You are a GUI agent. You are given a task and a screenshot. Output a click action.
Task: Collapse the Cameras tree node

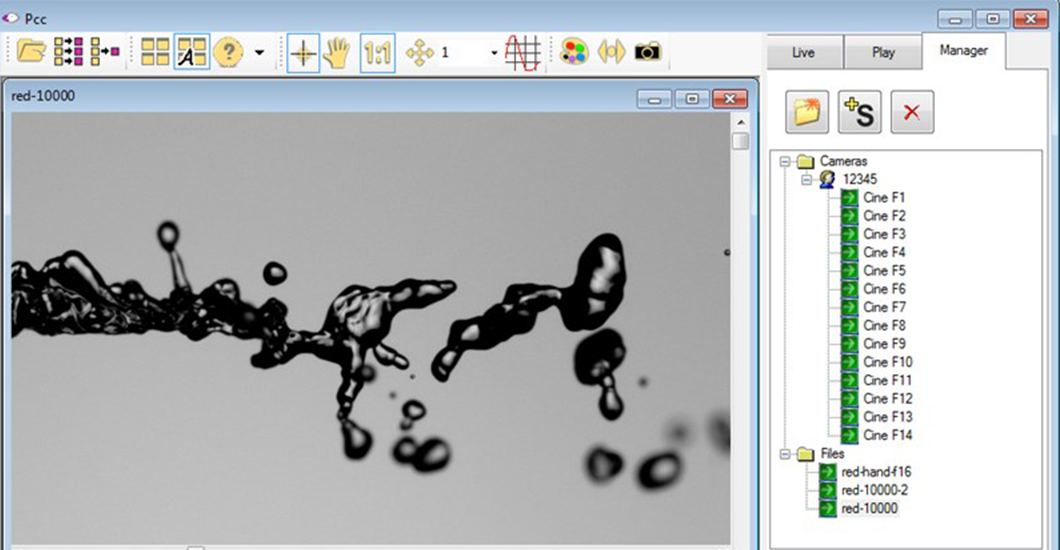click(785, 161)
